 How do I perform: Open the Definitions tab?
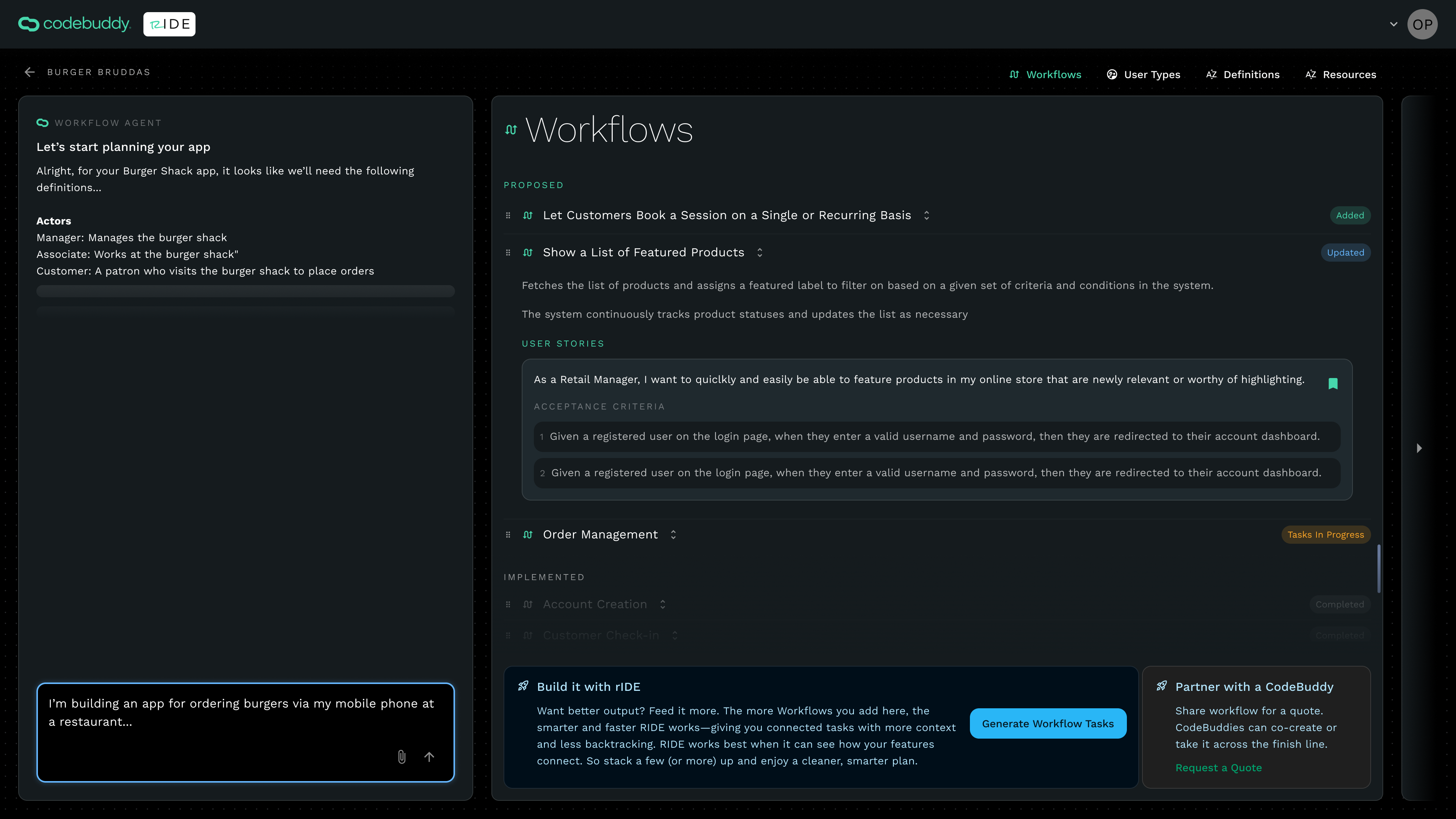[x=1243, y=75]
